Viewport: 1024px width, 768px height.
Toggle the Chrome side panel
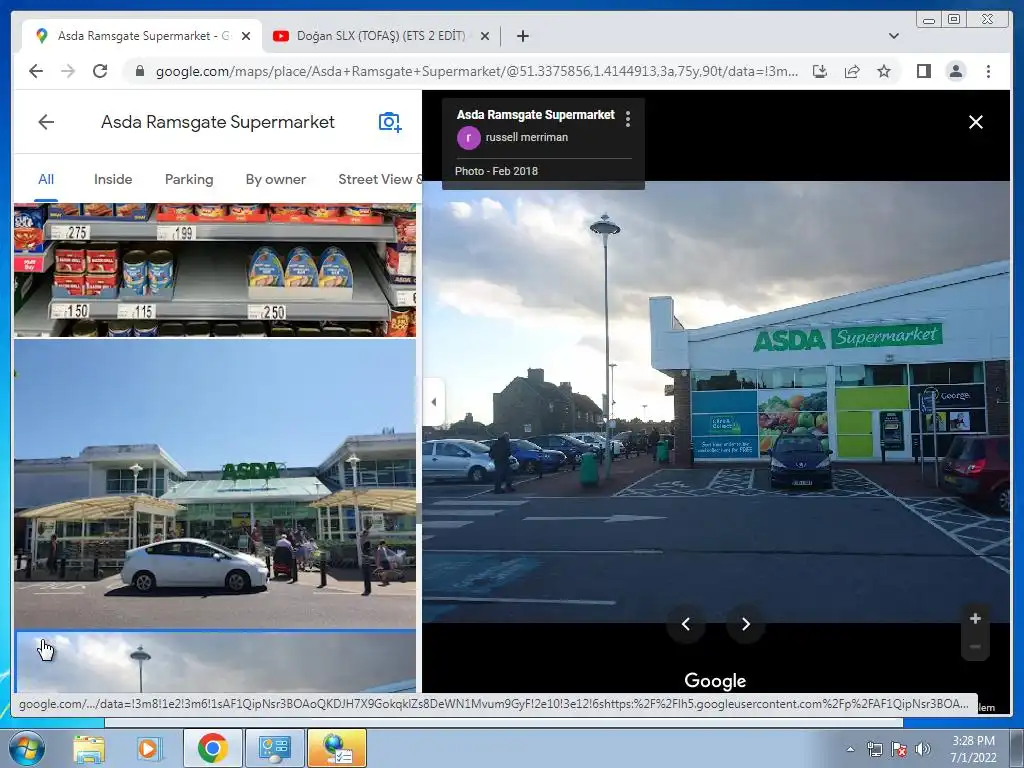pos(923,71)
